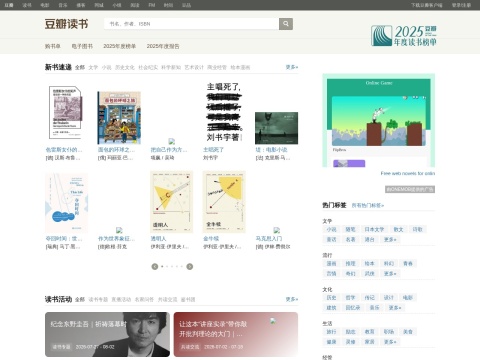Select 历史文化 tab in 新书速递
The height and width of the screenshot is (360, 480).
[x=125, y=67]
